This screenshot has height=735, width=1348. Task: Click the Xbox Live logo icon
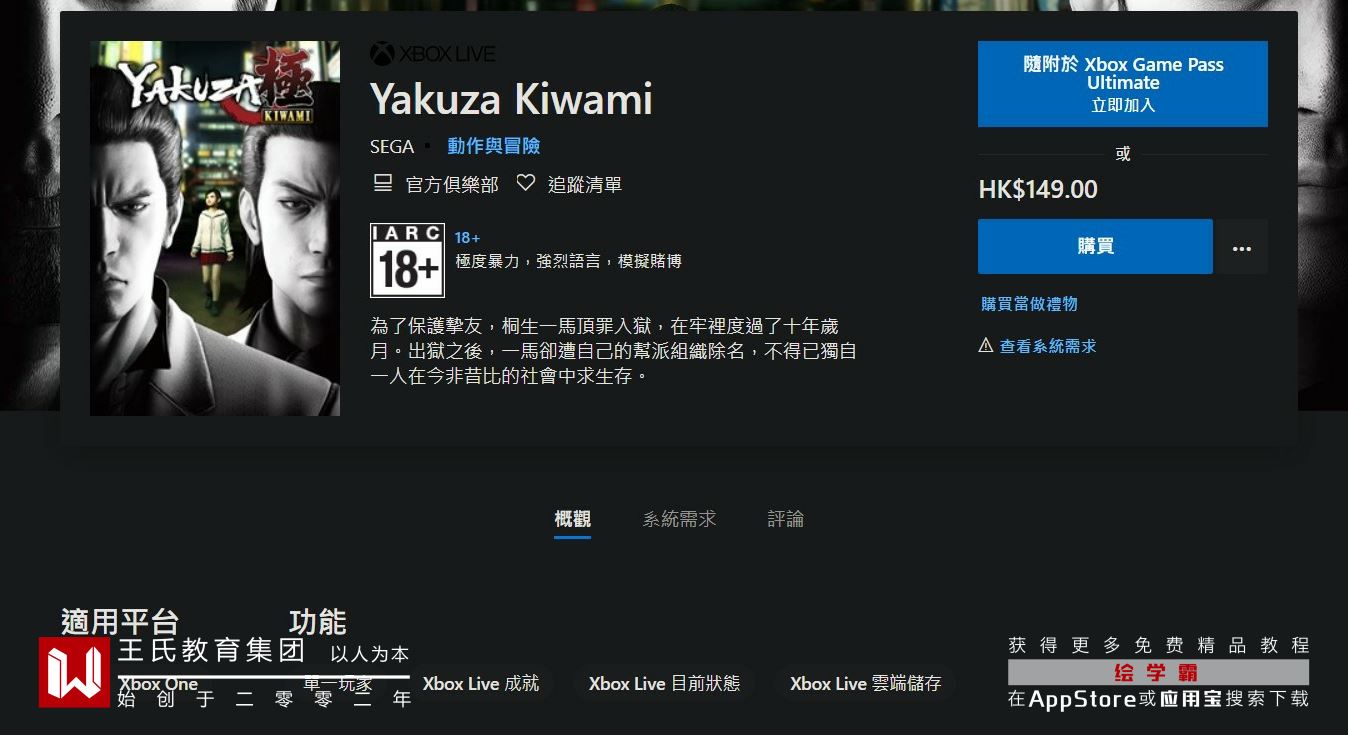click(382, 53)
